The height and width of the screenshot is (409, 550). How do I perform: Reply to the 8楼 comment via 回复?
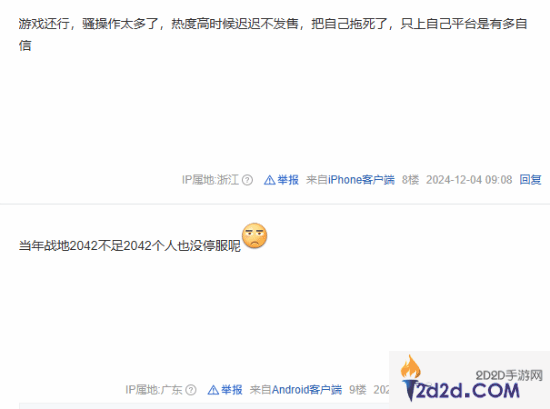(x=530, y=180)
